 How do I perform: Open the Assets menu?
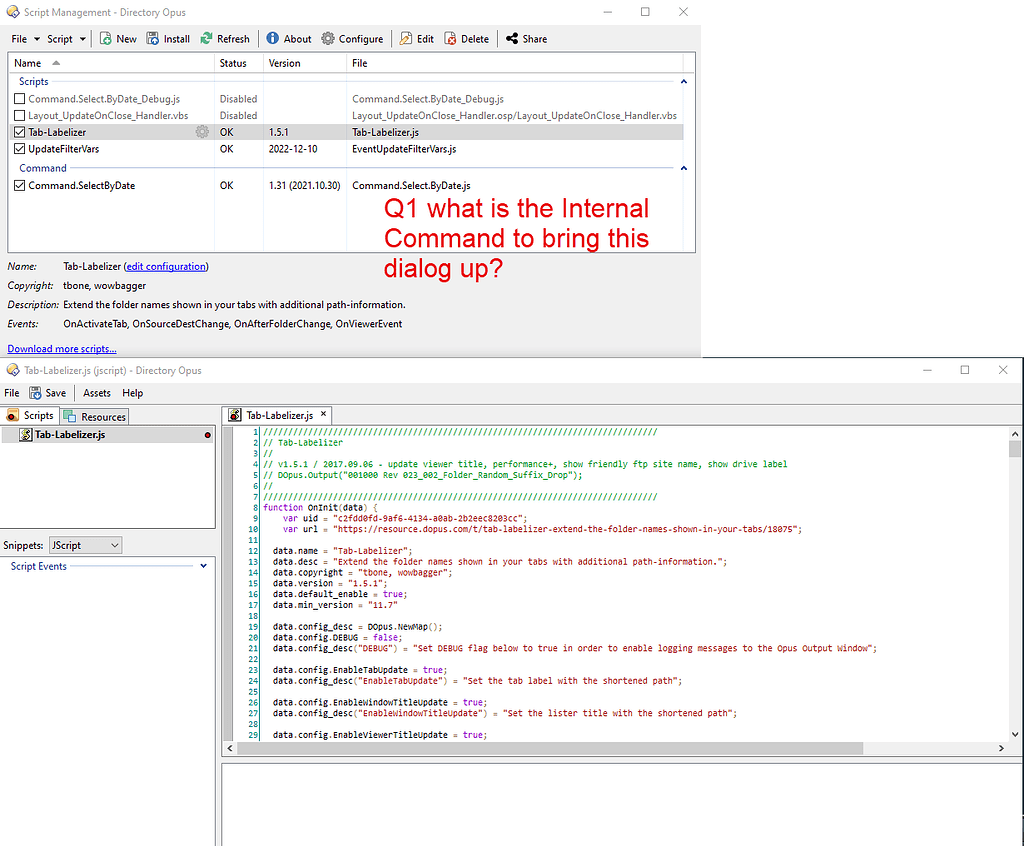(97, 393)
